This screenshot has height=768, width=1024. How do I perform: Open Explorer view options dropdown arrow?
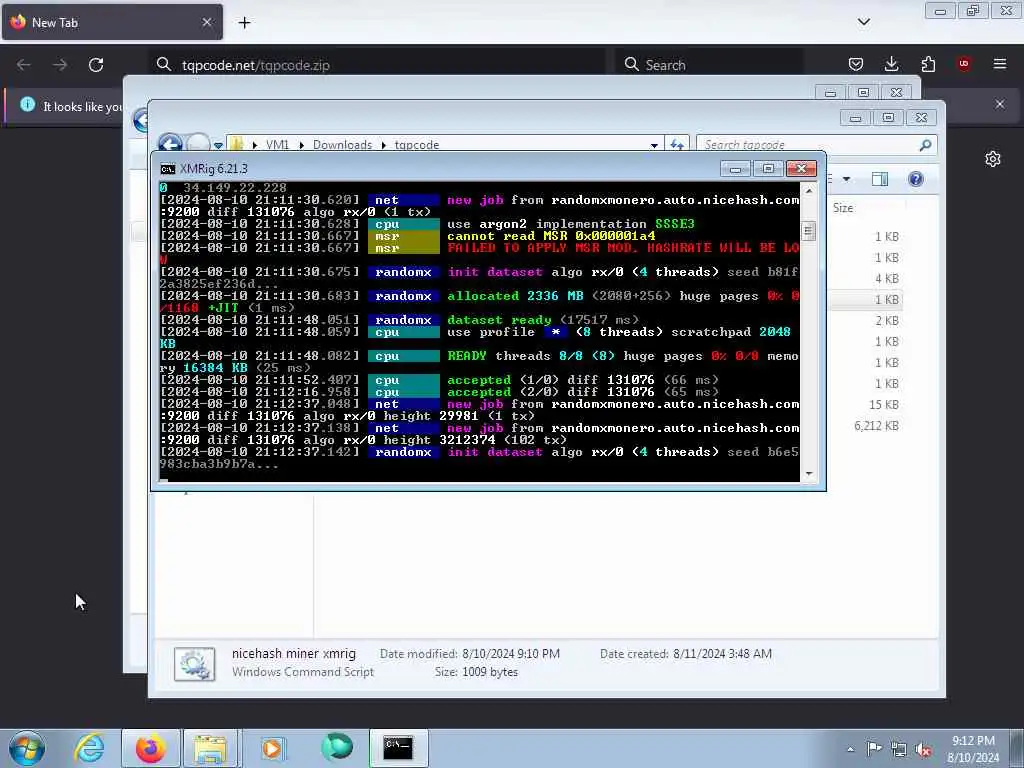846,179
